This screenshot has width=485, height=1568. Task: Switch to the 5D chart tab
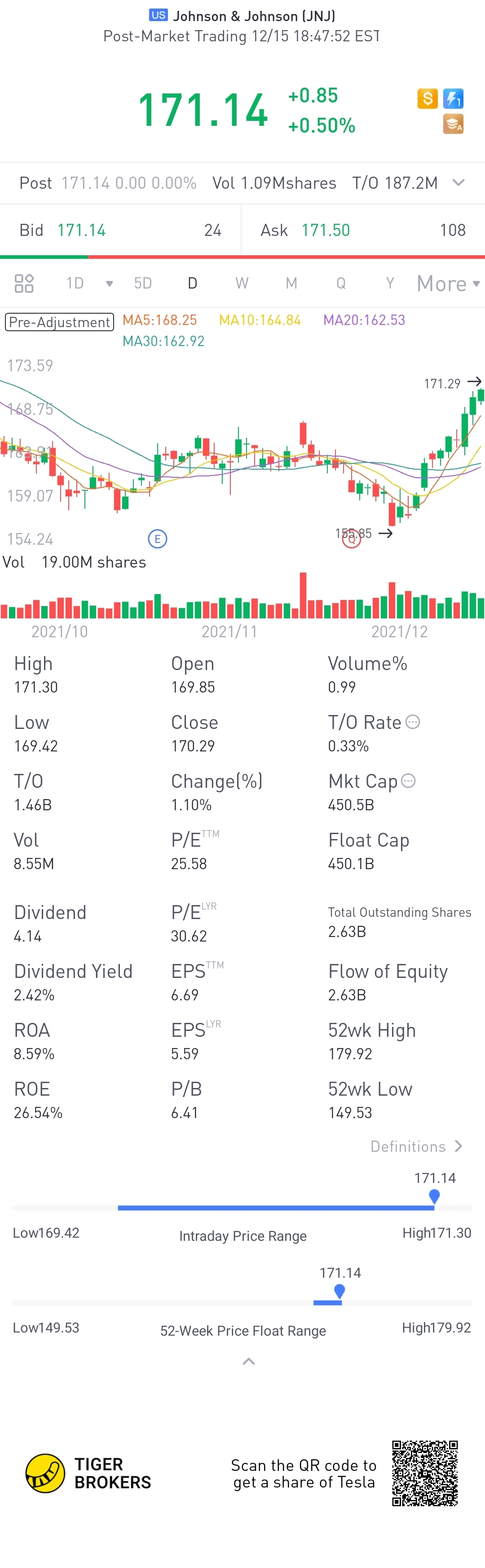pos(143,283)
